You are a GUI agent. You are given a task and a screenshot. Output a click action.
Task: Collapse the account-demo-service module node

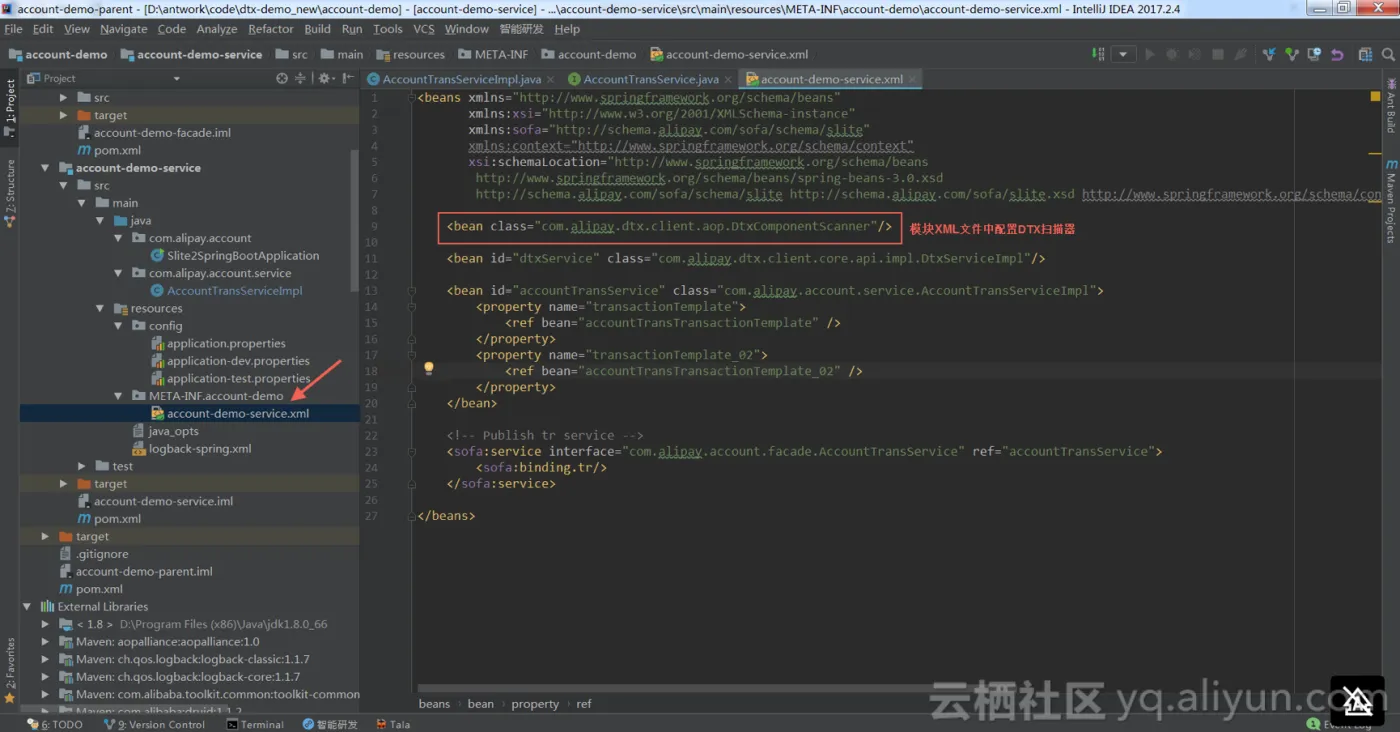[x=46, y=168]
